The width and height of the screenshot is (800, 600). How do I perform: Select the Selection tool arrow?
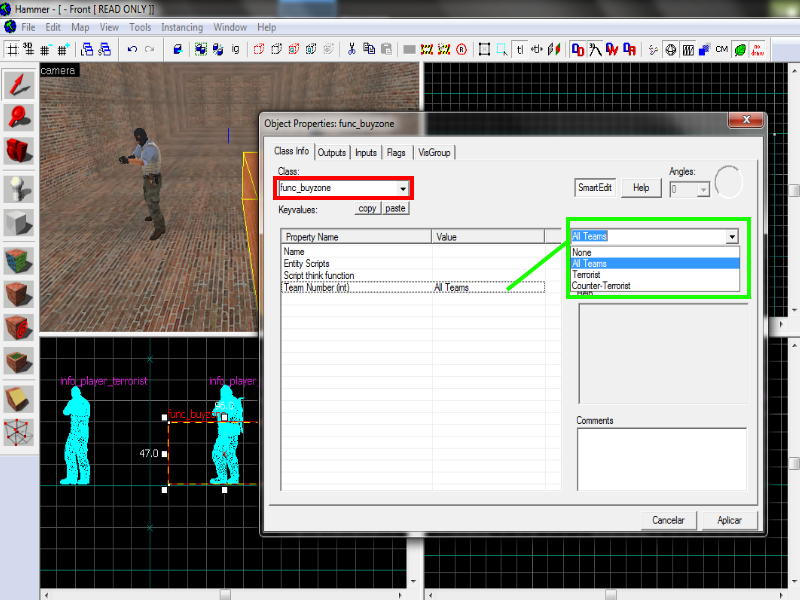point(19,84)
